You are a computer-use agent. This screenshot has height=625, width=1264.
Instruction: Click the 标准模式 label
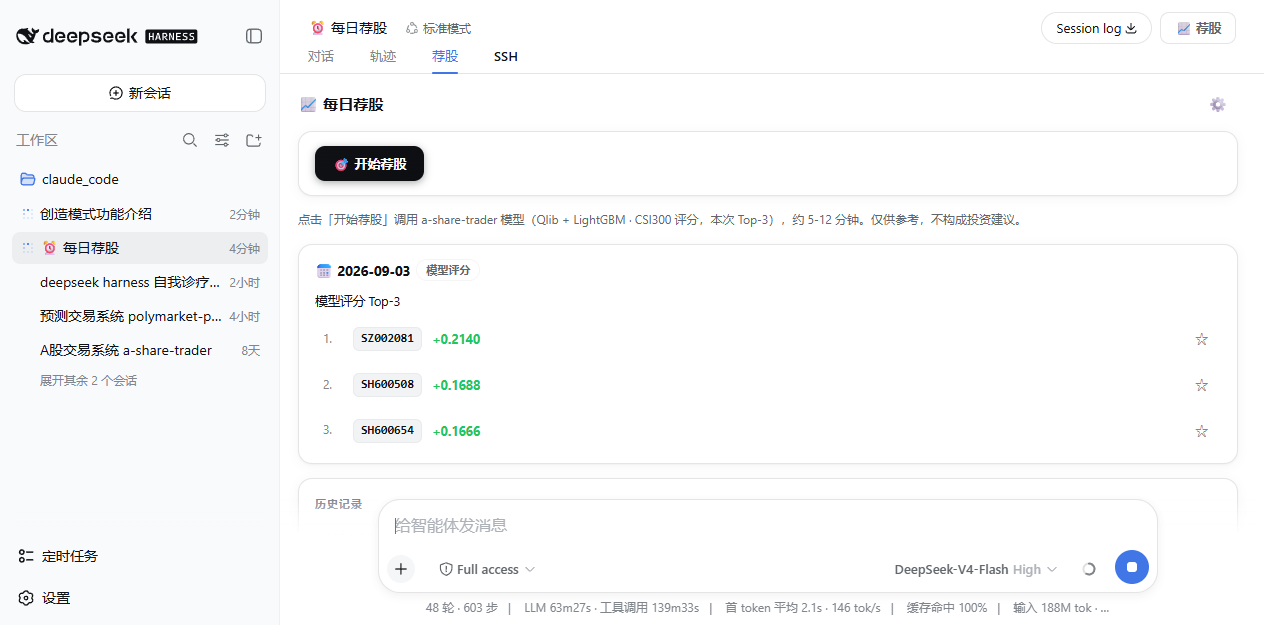click(446, 29)
